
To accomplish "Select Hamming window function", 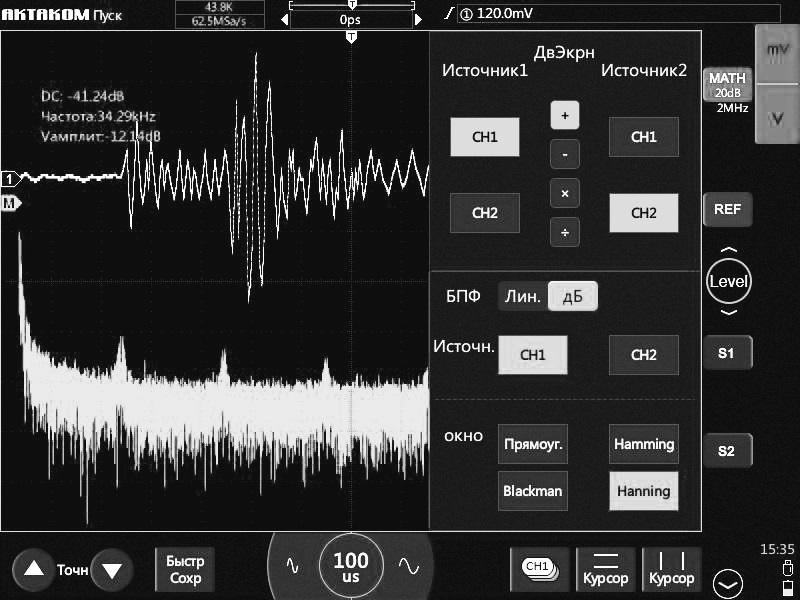I will tap(644, 444).
